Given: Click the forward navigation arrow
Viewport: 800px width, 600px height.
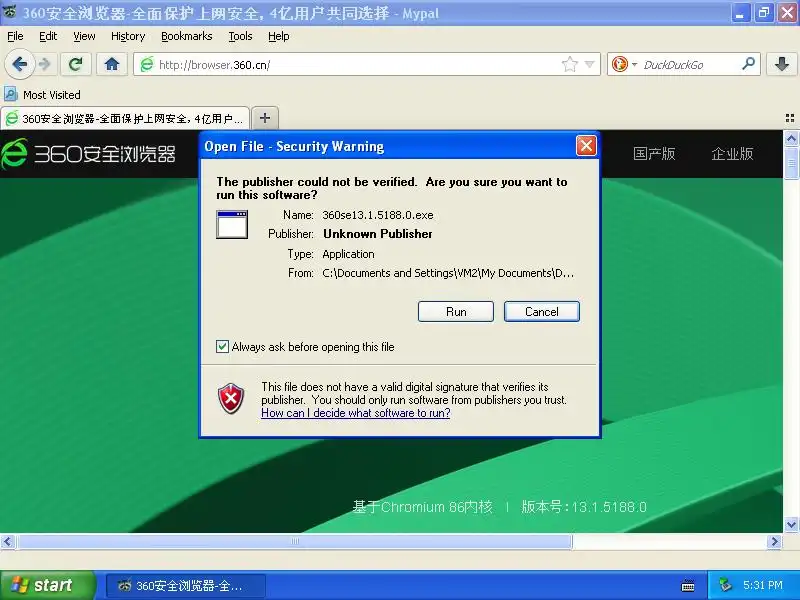Looking at the screenshot, I should [x=45, y=65].
